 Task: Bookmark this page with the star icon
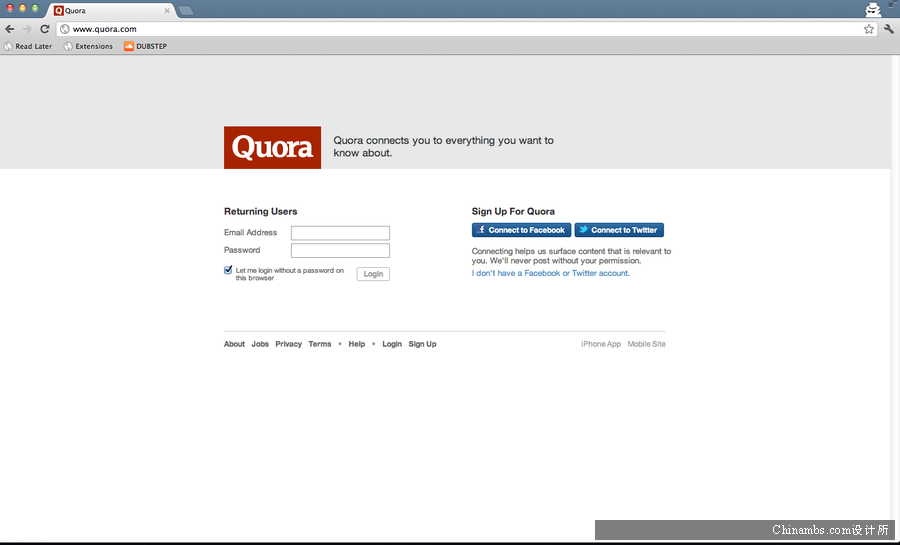coord(869,29)
